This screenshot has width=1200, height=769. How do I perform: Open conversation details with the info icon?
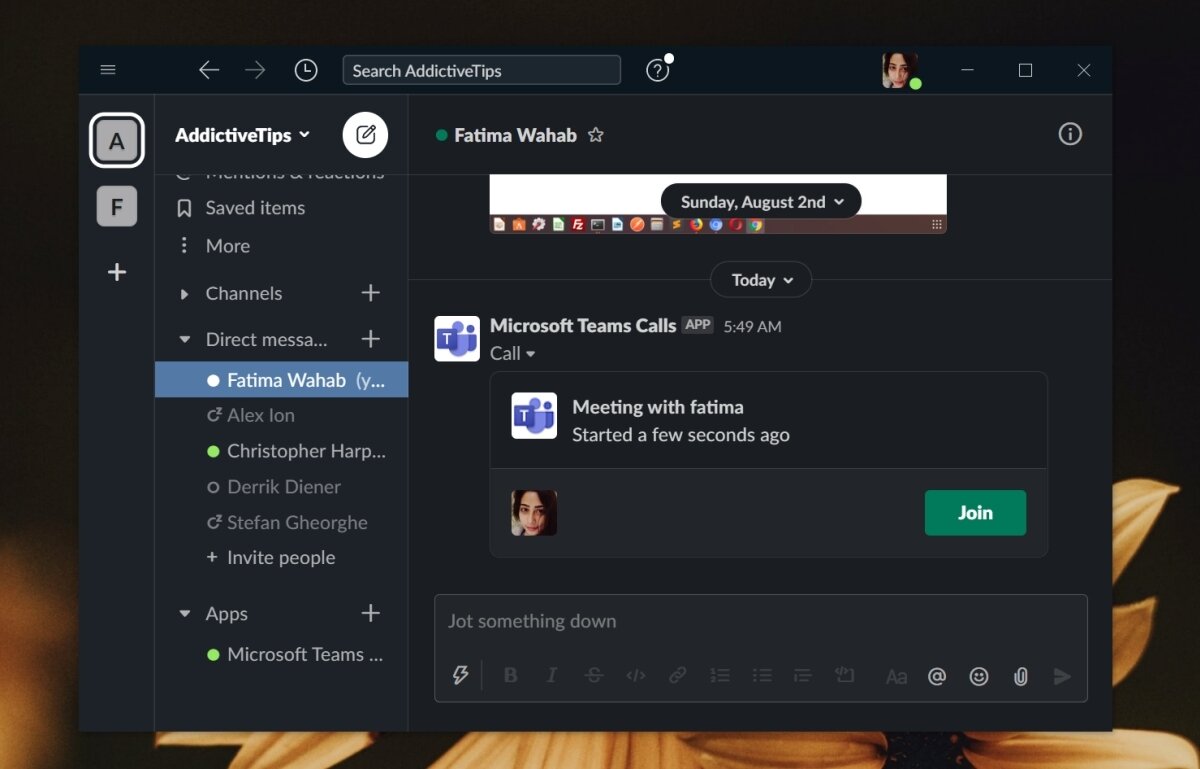[x=1070, y=134]
